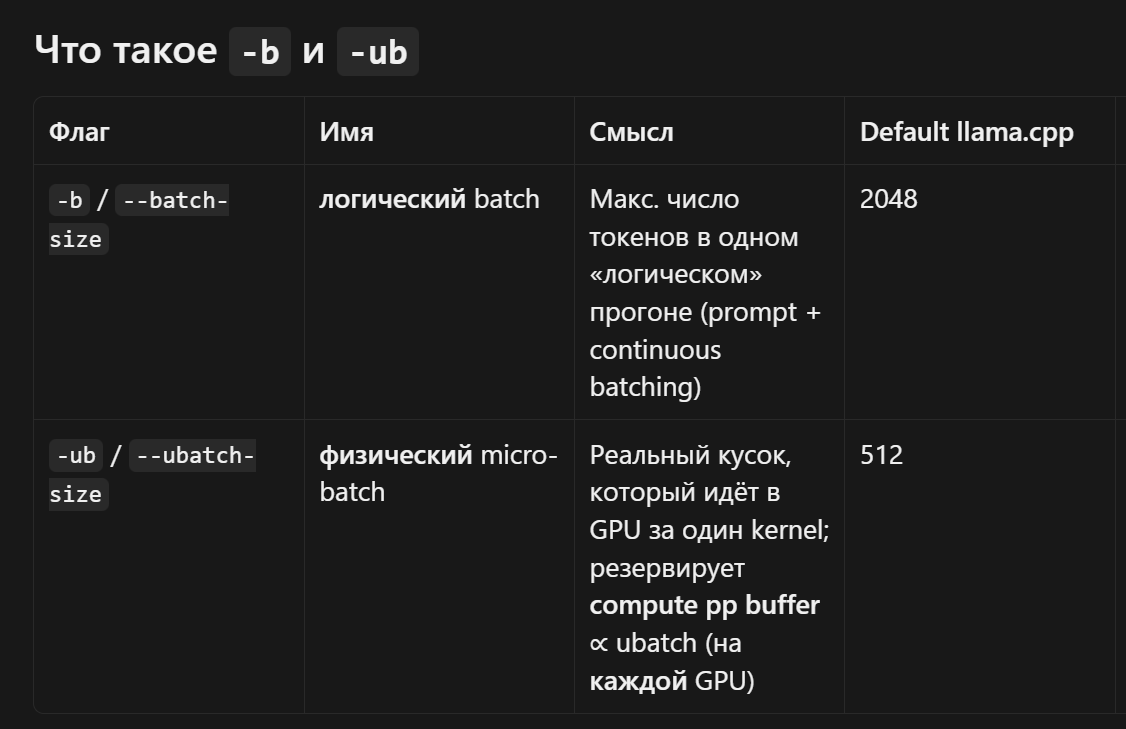The image size is (1126, 729).
Task: Click the Что такое heading text
Action: click(x=126, y=50)
